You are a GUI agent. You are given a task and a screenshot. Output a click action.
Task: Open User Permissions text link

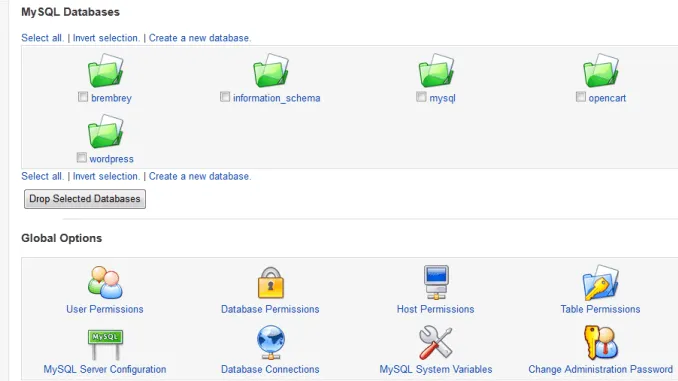tap(105, 309)
